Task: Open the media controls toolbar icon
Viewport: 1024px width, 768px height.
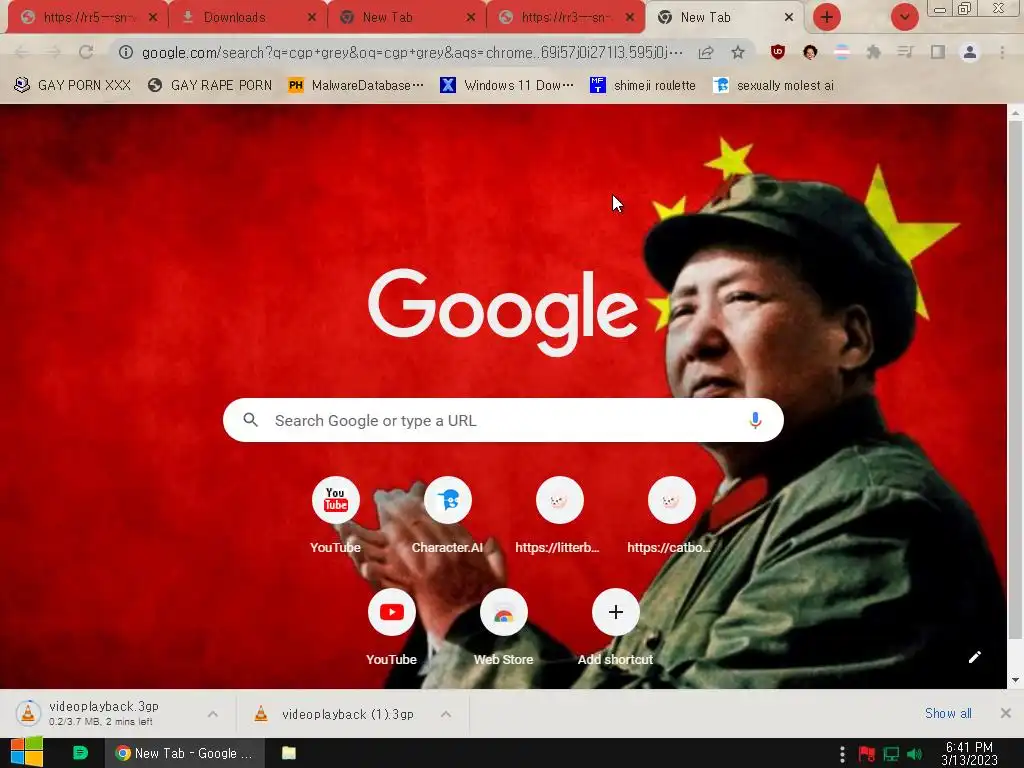Action: point(905,52)
